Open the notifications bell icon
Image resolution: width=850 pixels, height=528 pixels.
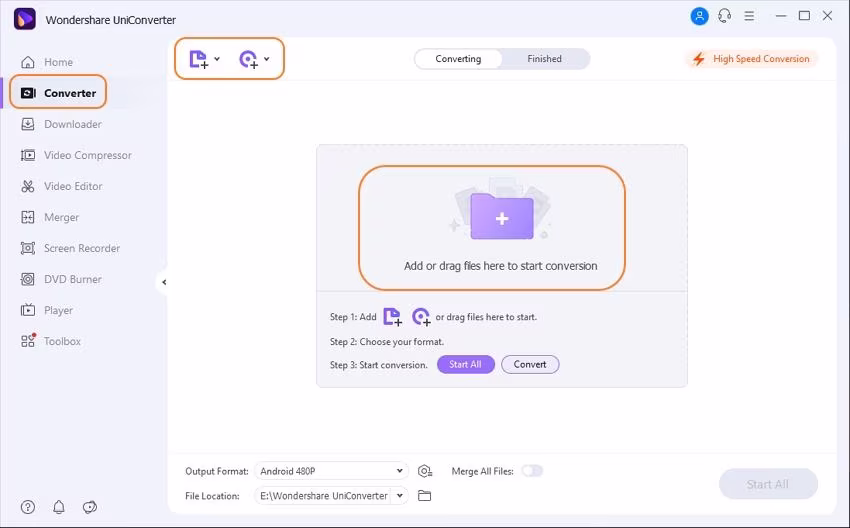point(59,507)
